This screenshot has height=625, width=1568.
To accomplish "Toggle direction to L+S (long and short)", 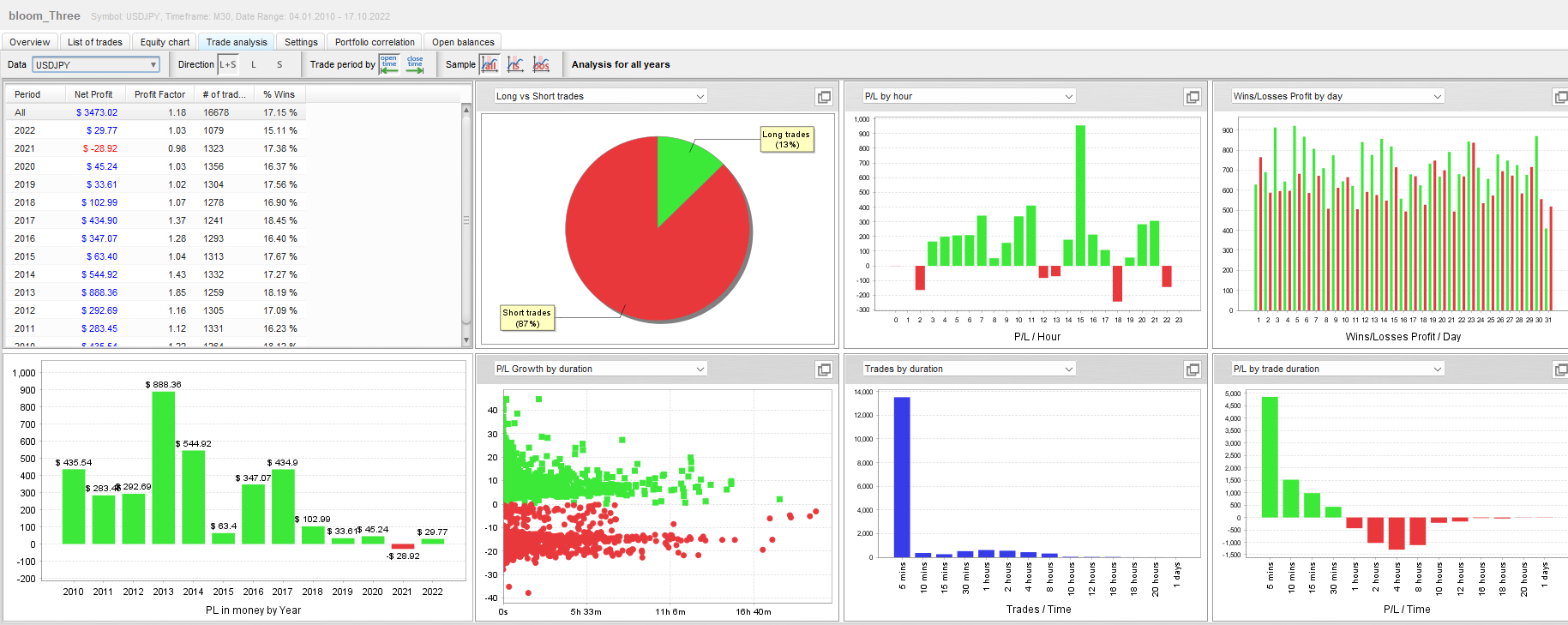I will click(228, 64).
